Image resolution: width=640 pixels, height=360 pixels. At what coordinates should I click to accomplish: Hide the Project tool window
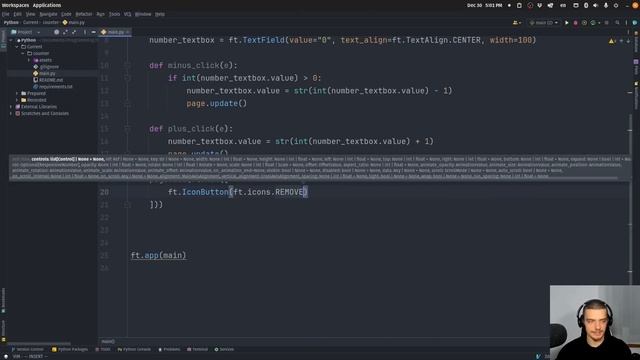(x=93, y=32)
